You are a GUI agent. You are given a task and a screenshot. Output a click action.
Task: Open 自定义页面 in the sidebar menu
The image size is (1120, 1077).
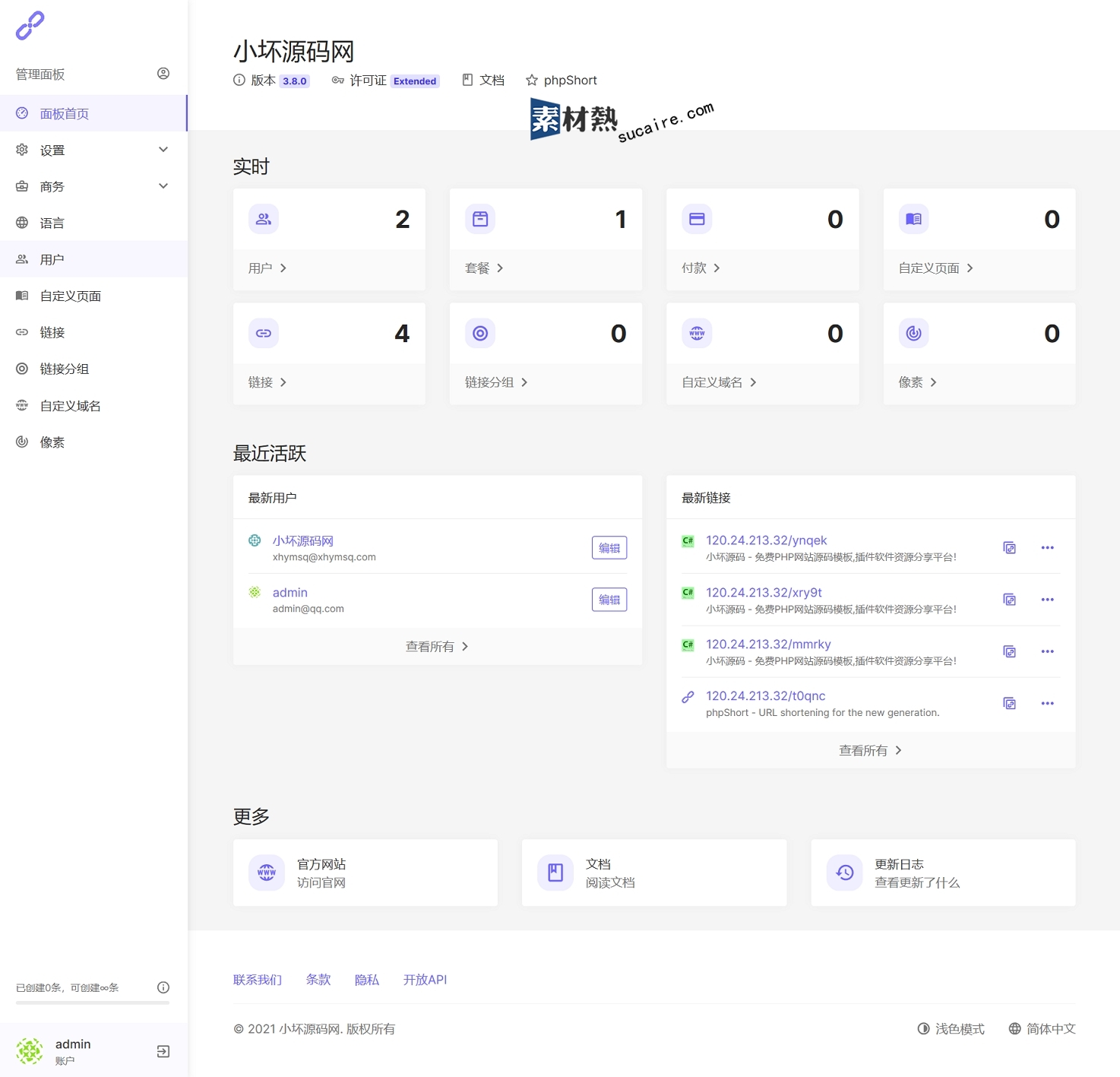93,296
